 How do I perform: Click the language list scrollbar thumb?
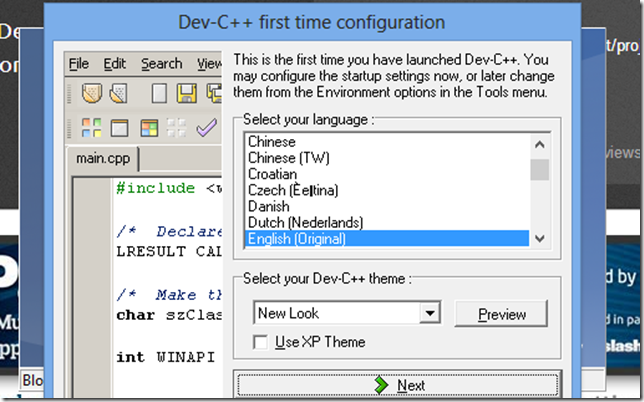(540, 170)
